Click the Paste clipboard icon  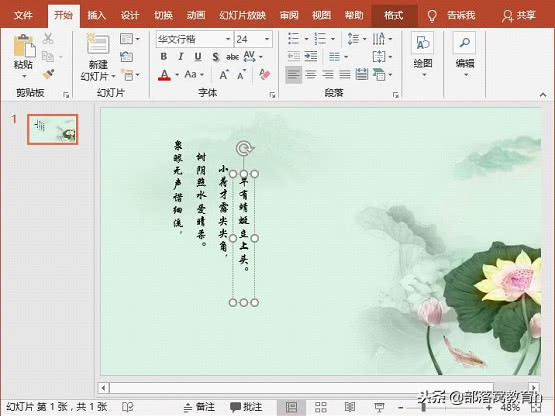[x=24, y=45]
